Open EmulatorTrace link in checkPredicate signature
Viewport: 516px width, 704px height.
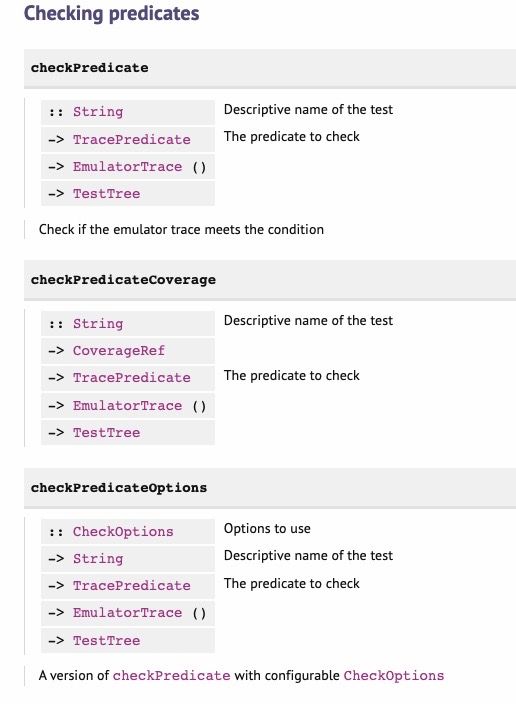[128, 167]
